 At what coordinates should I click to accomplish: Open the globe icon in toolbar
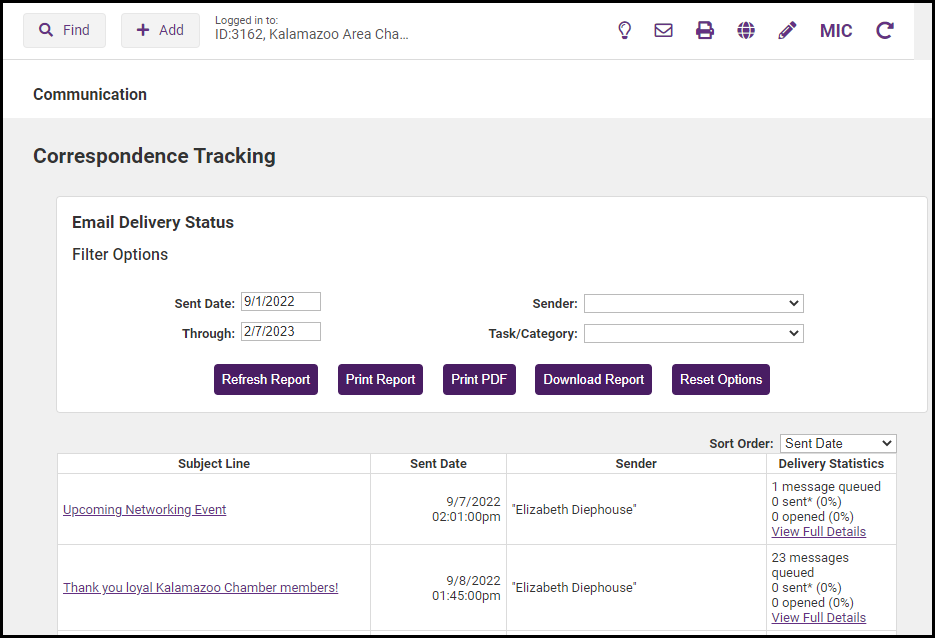[746, 30]
